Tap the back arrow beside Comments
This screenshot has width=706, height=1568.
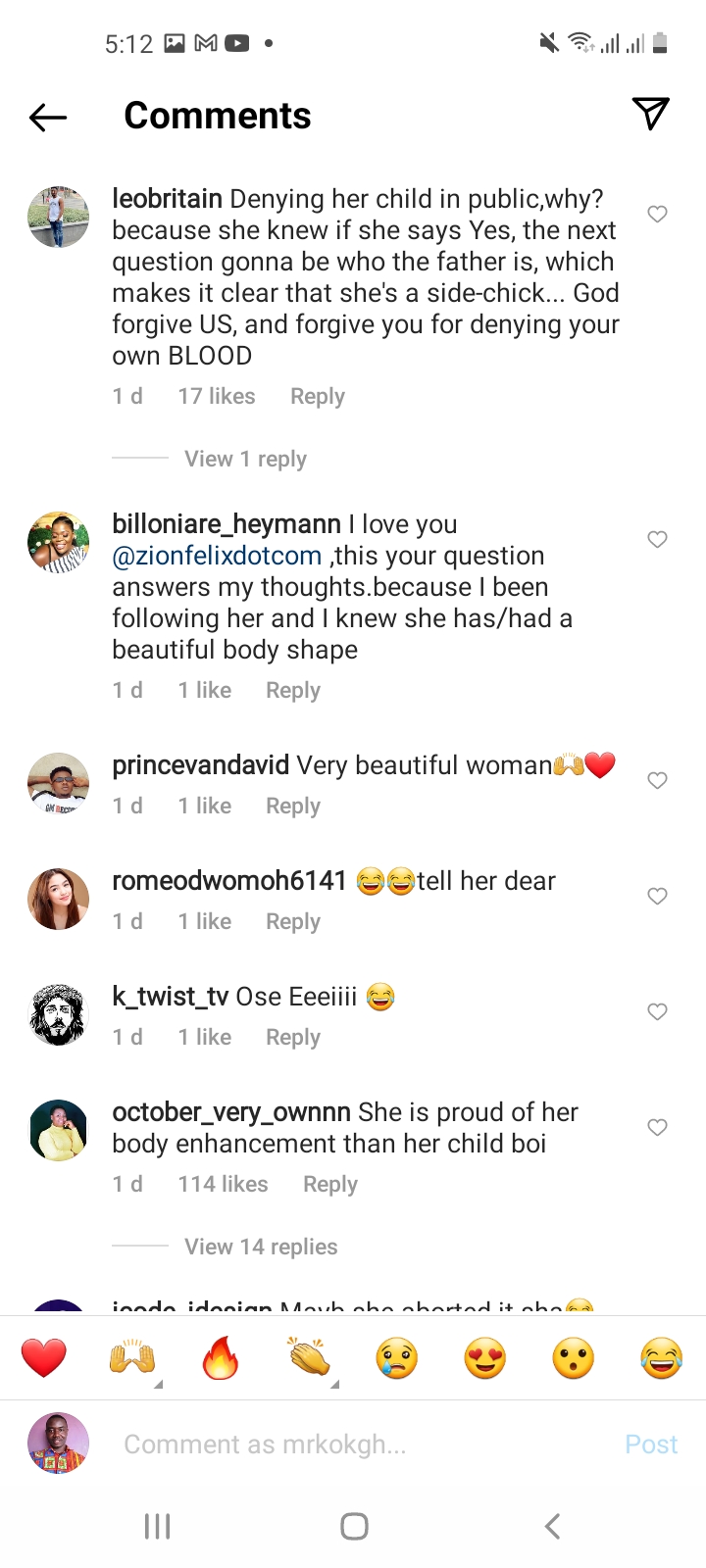(x=48, y=118)
